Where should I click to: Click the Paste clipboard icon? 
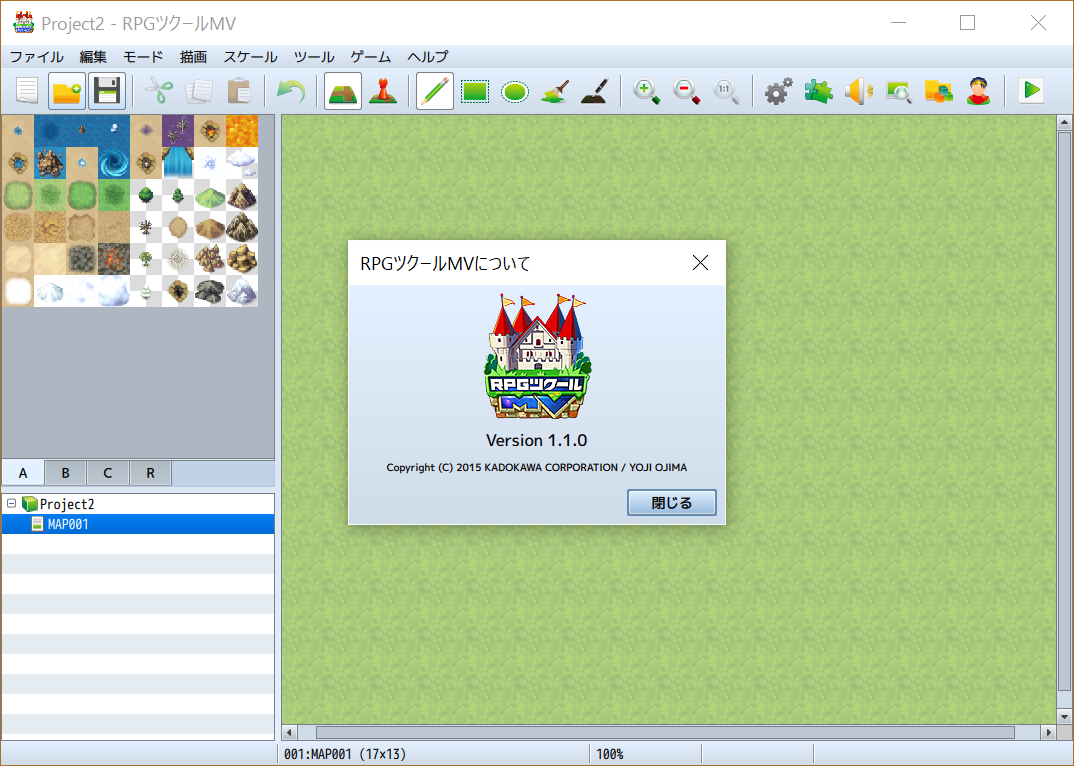tap(238, 91)
